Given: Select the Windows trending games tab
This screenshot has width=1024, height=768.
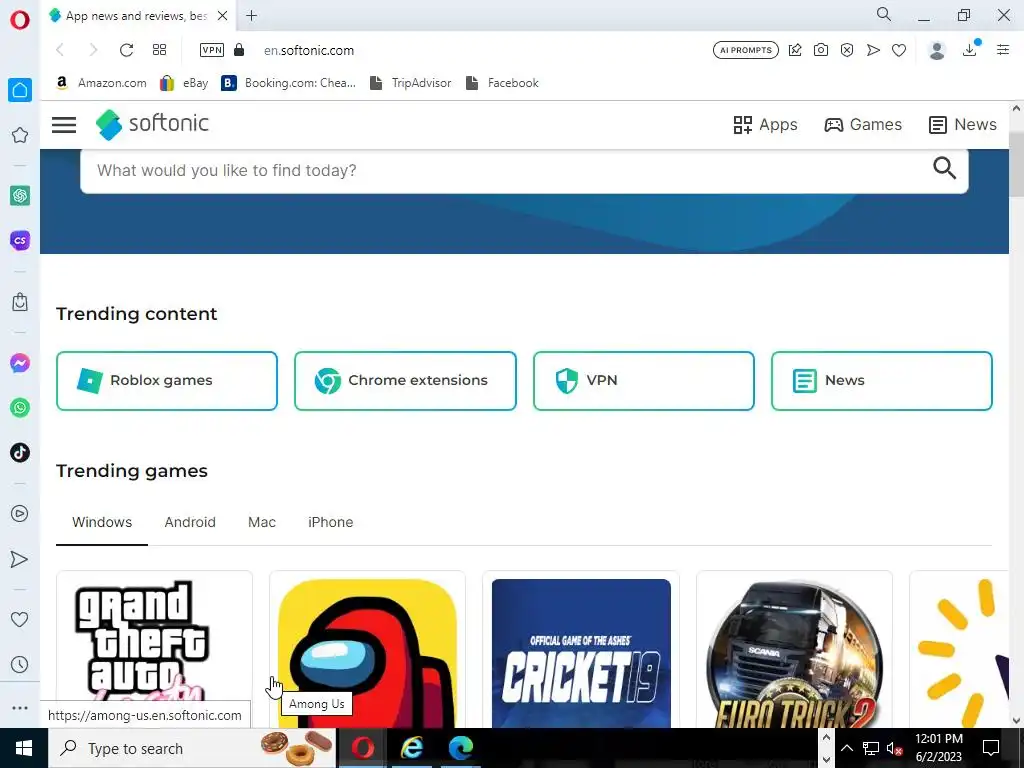Looking at the screenshot, I should pyautogui.click(x=102, y=522).
